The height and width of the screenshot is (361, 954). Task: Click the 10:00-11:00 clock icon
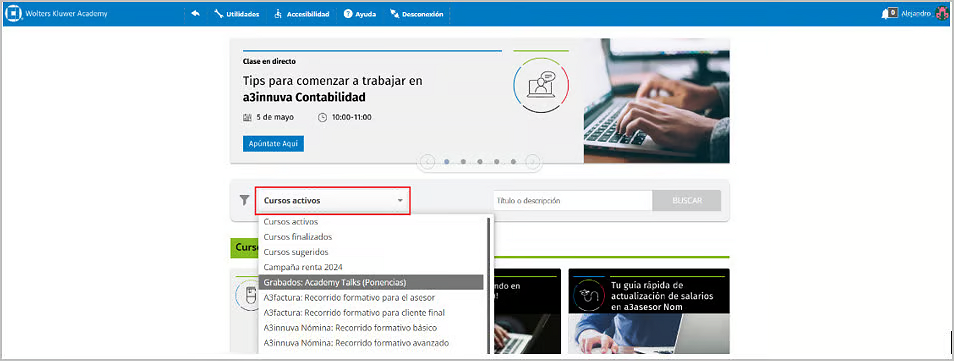point(322,117)
